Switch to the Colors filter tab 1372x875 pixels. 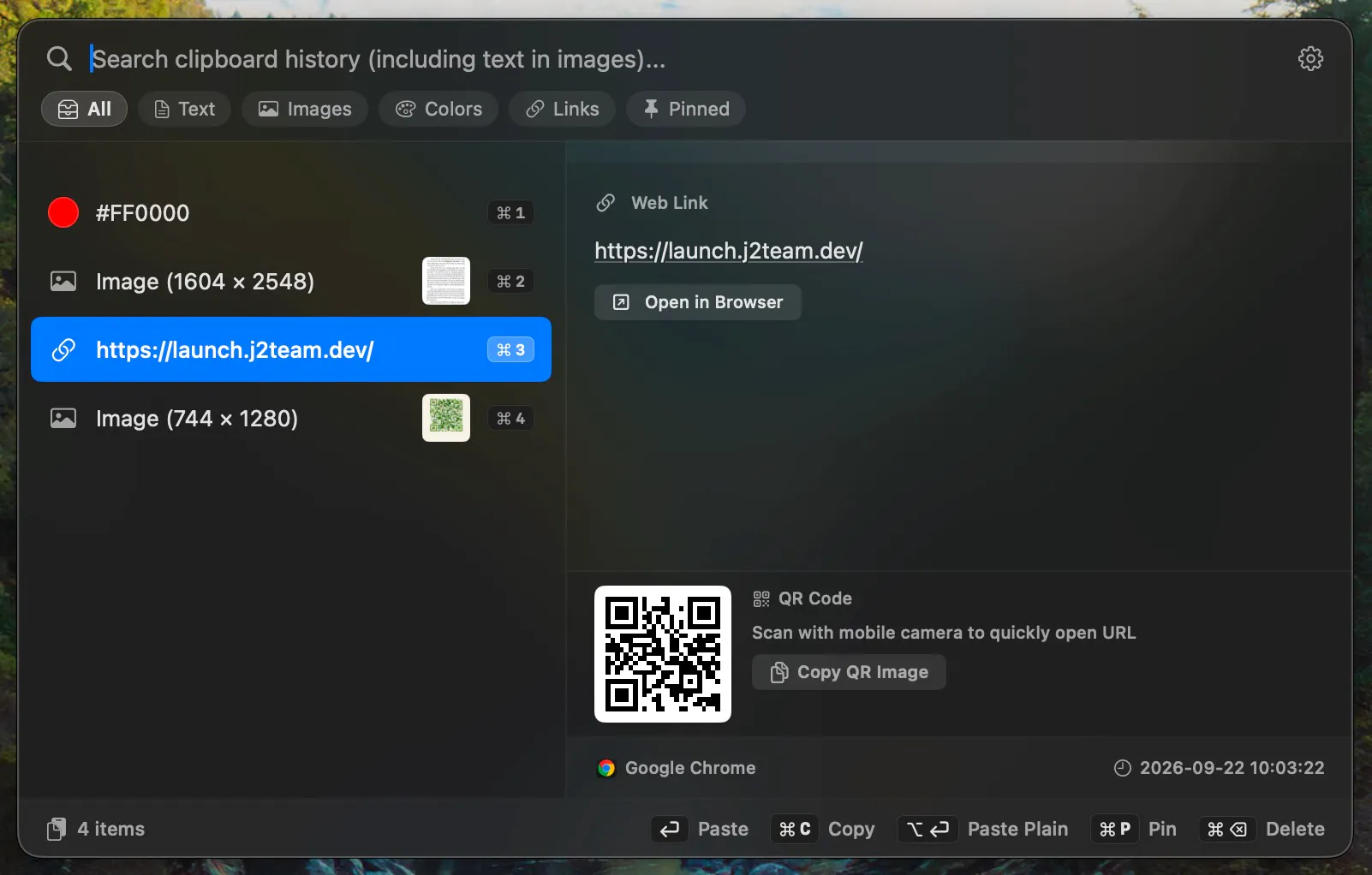pos(438,109)
